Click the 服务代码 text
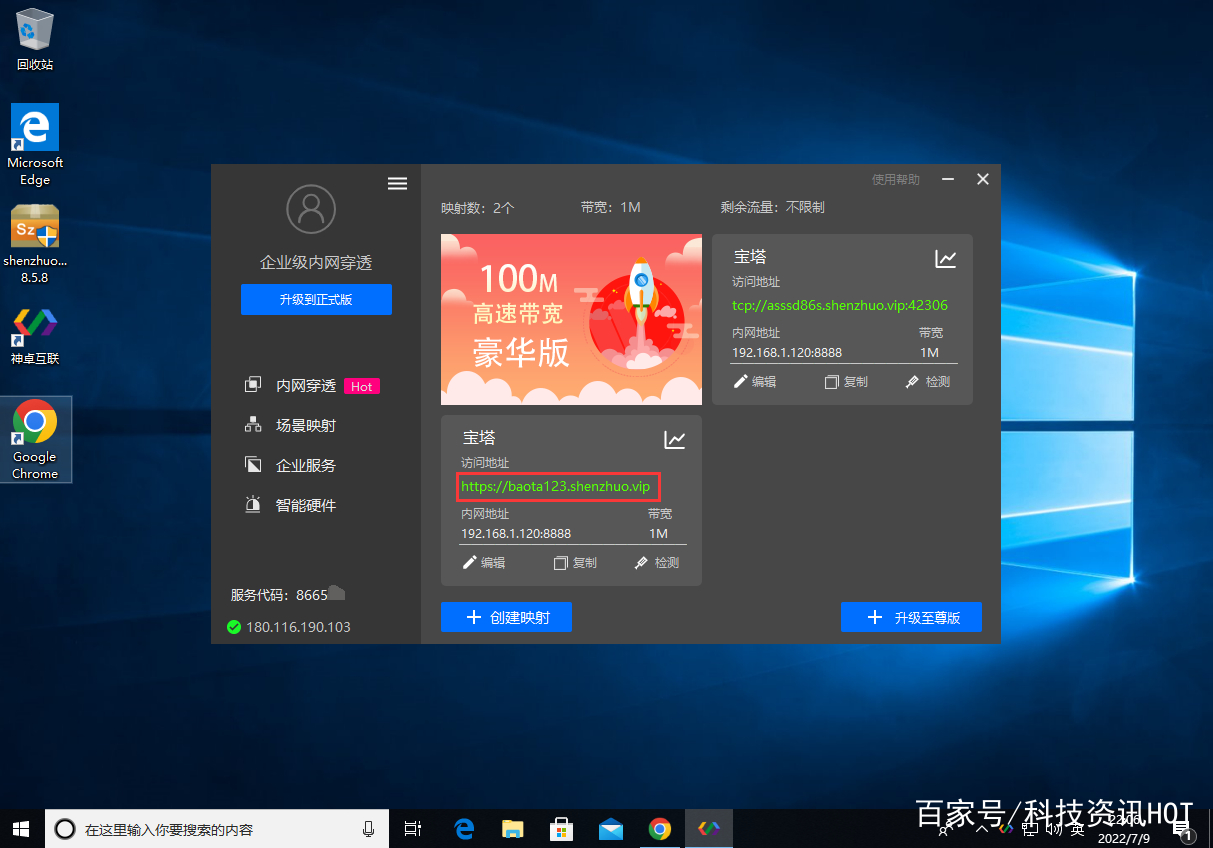Viewport: 1213px width, 848px height. coord(279,595)
